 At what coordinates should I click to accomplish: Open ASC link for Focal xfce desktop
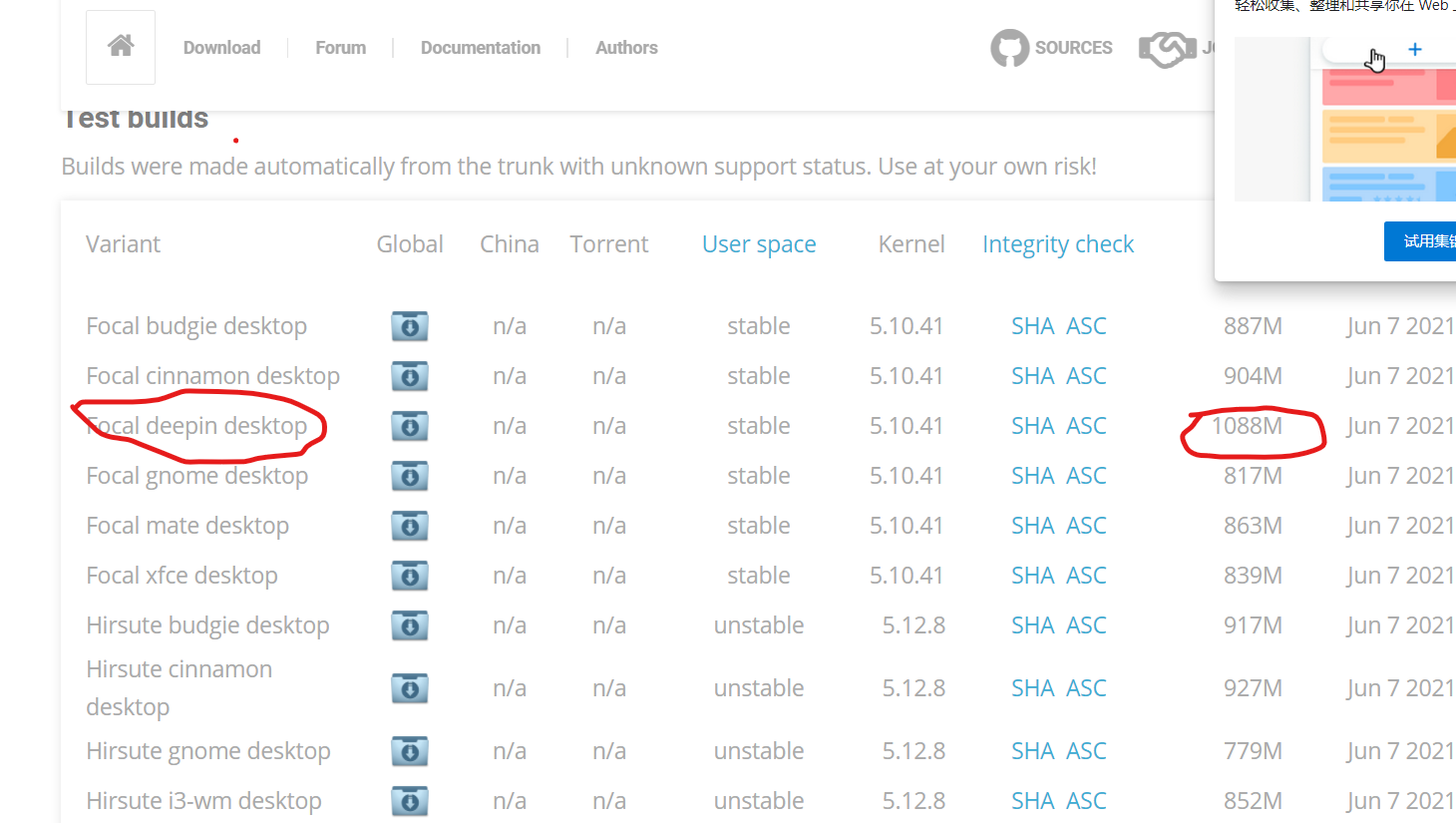click(x=1086, y=576)
